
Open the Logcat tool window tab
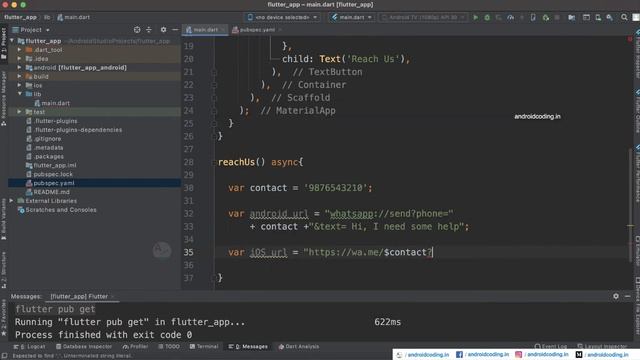click(x=29, y=347)
